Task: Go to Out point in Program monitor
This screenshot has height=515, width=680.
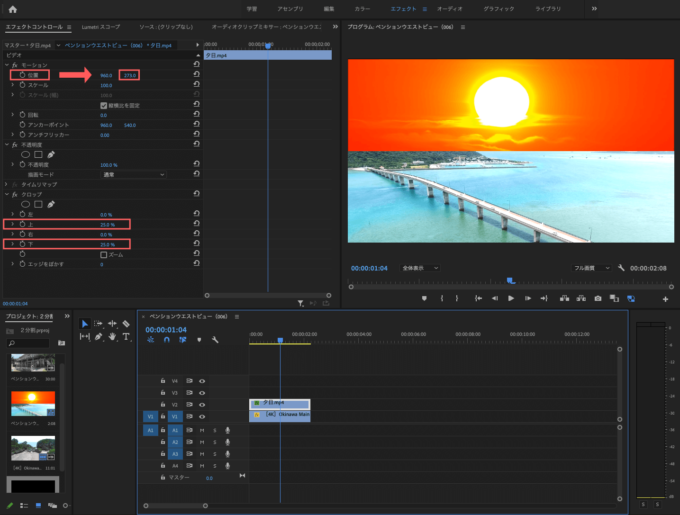Action: click(544, 298)
